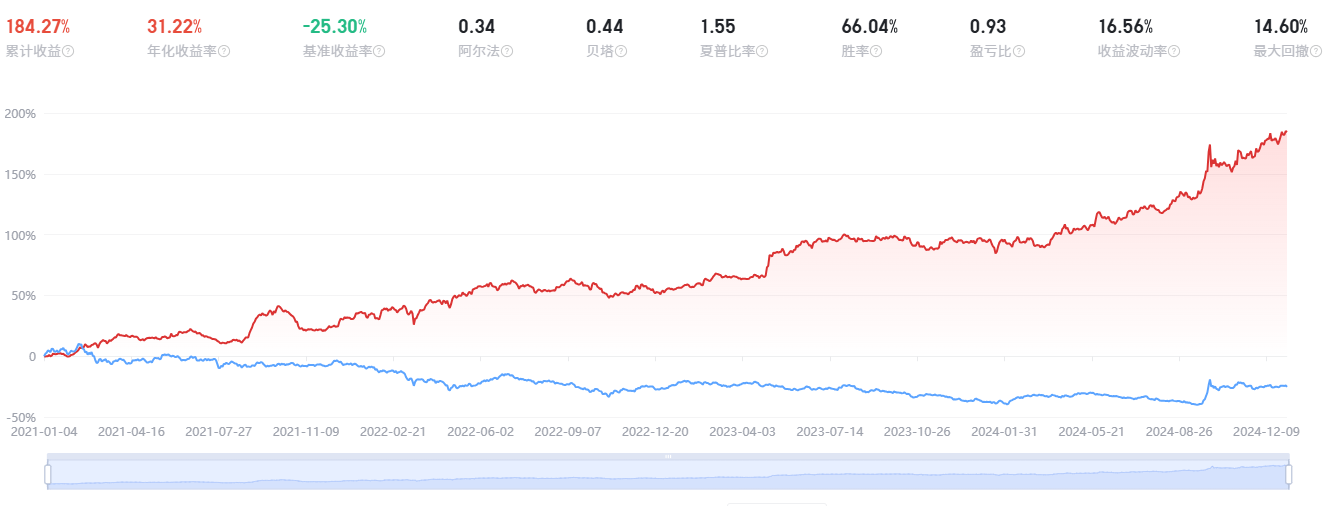Show the 阿尔法 explanation icon
Screen dimensions: 1338x506
click(x=507, y=51)
